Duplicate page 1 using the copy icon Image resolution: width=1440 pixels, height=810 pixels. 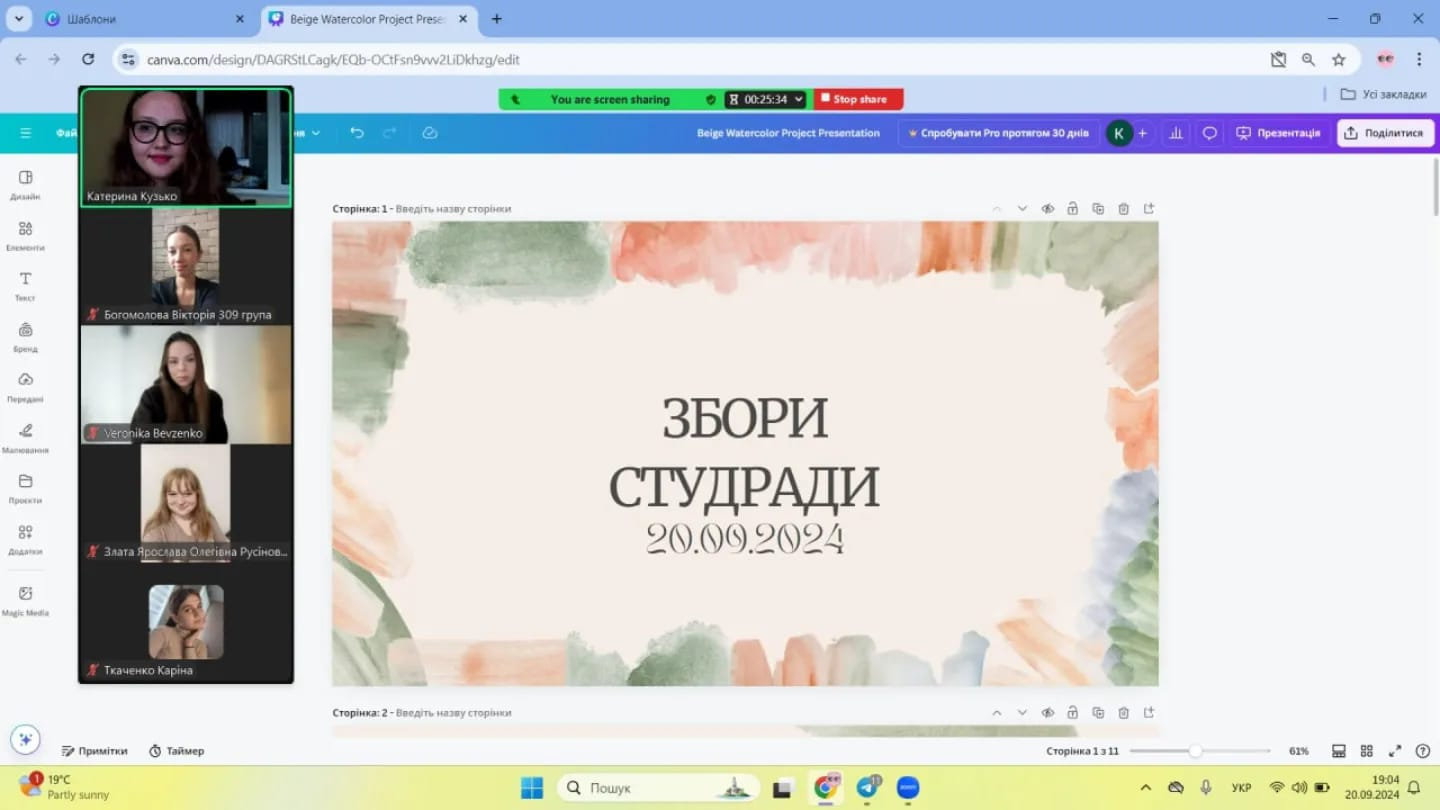[1098, 209]
